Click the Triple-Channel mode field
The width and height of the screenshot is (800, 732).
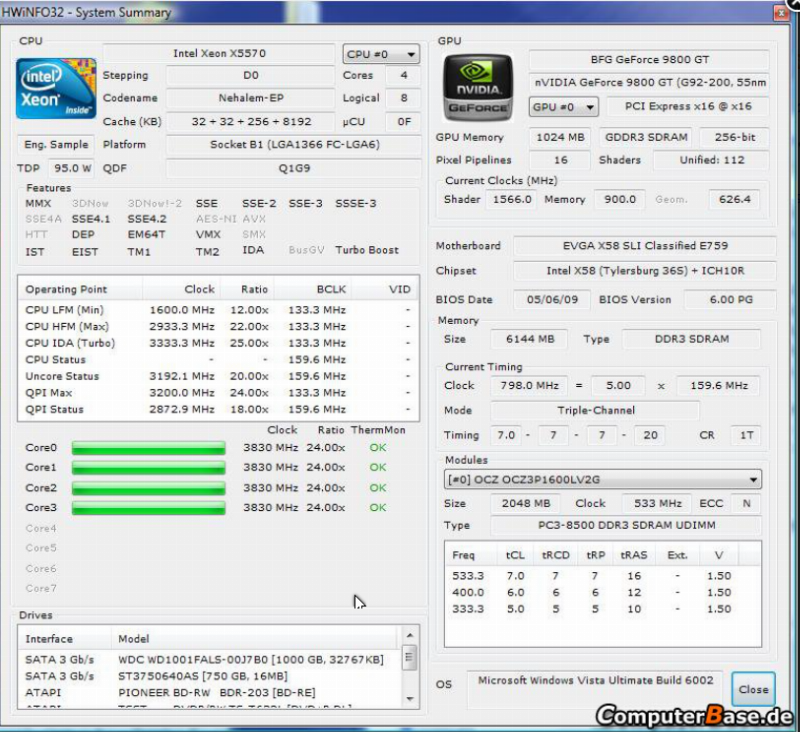coord(595,411)
